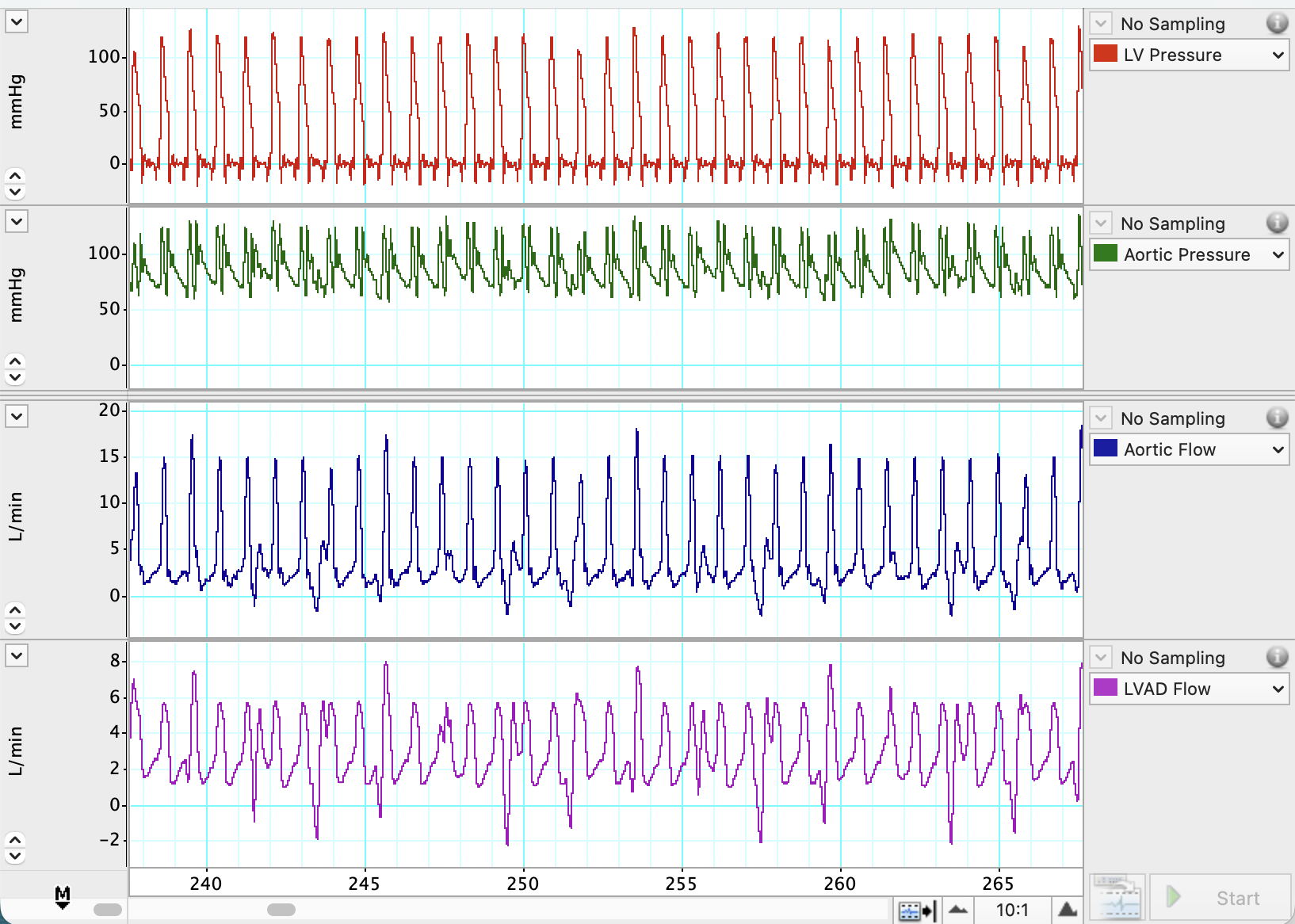1295x924 pixels.
Task: Click the 250 label on time axis
Action: (x=522, y=884)
